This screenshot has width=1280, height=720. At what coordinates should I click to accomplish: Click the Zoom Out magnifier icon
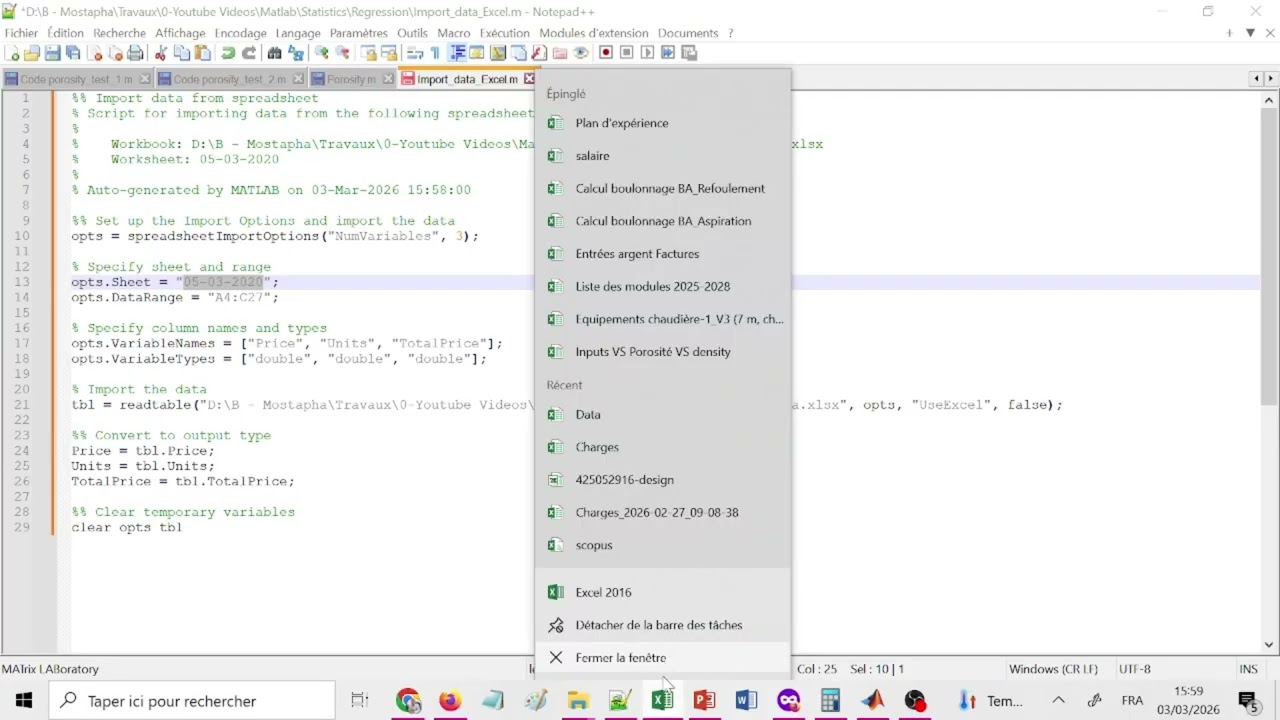pos(341,53)
